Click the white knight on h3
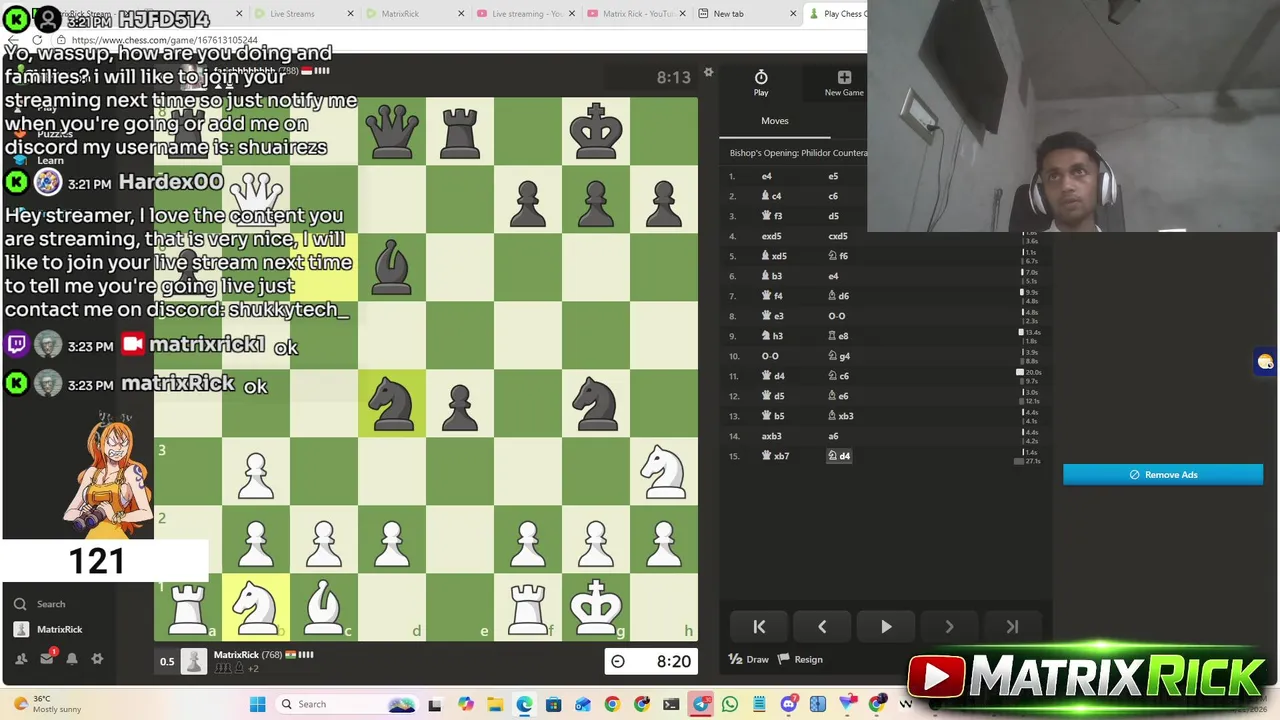 point(664,471)
